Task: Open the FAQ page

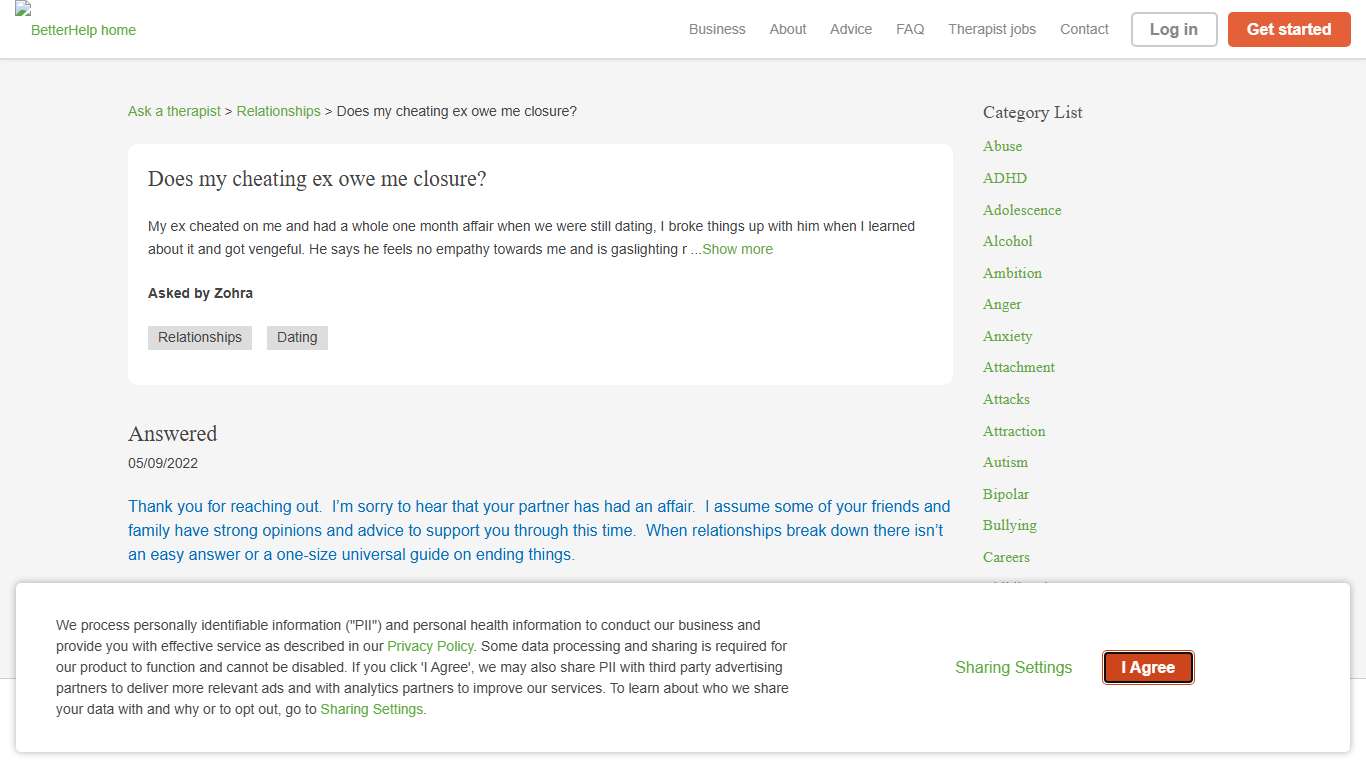Action: pos(910,29)
